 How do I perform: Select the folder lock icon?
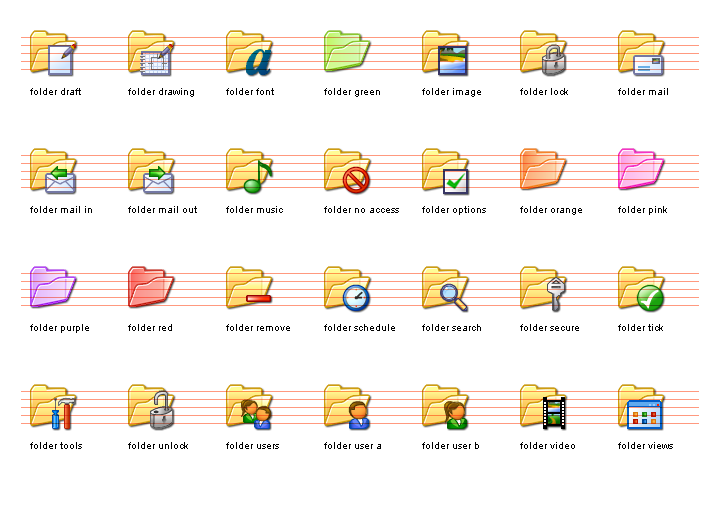tap(543, 53)
